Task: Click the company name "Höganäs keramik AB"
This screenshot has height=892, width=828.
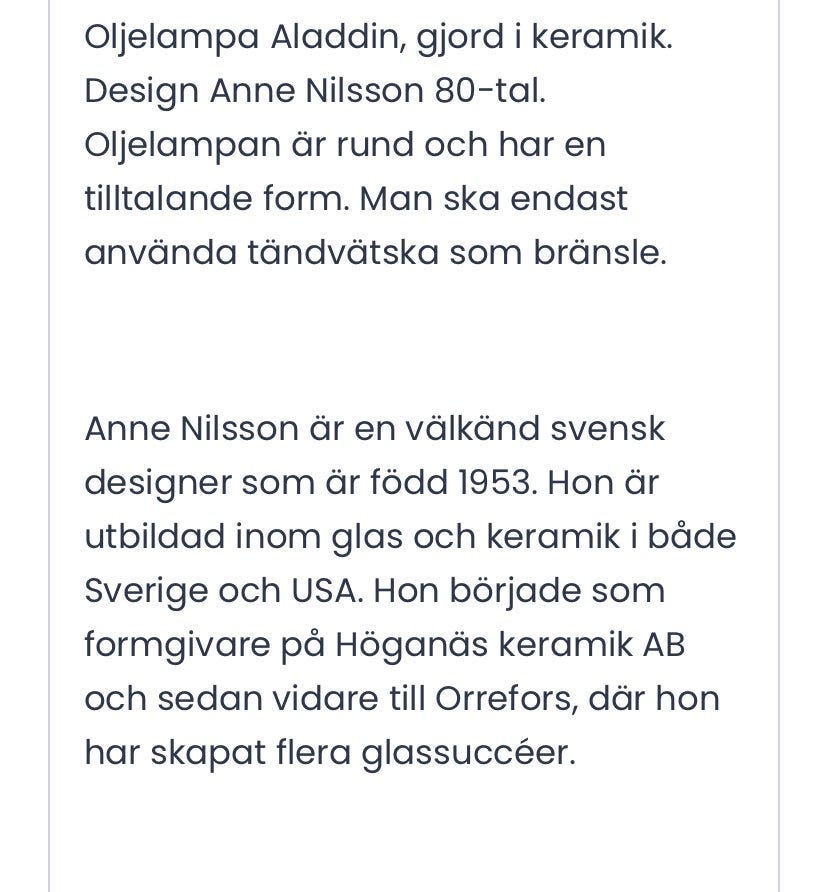Action: (x=510, y=646)
